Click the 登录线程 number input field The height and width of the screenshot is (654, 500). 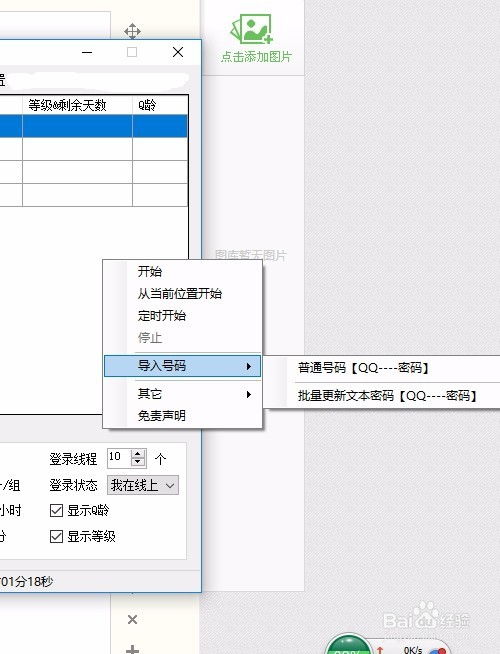119,458
